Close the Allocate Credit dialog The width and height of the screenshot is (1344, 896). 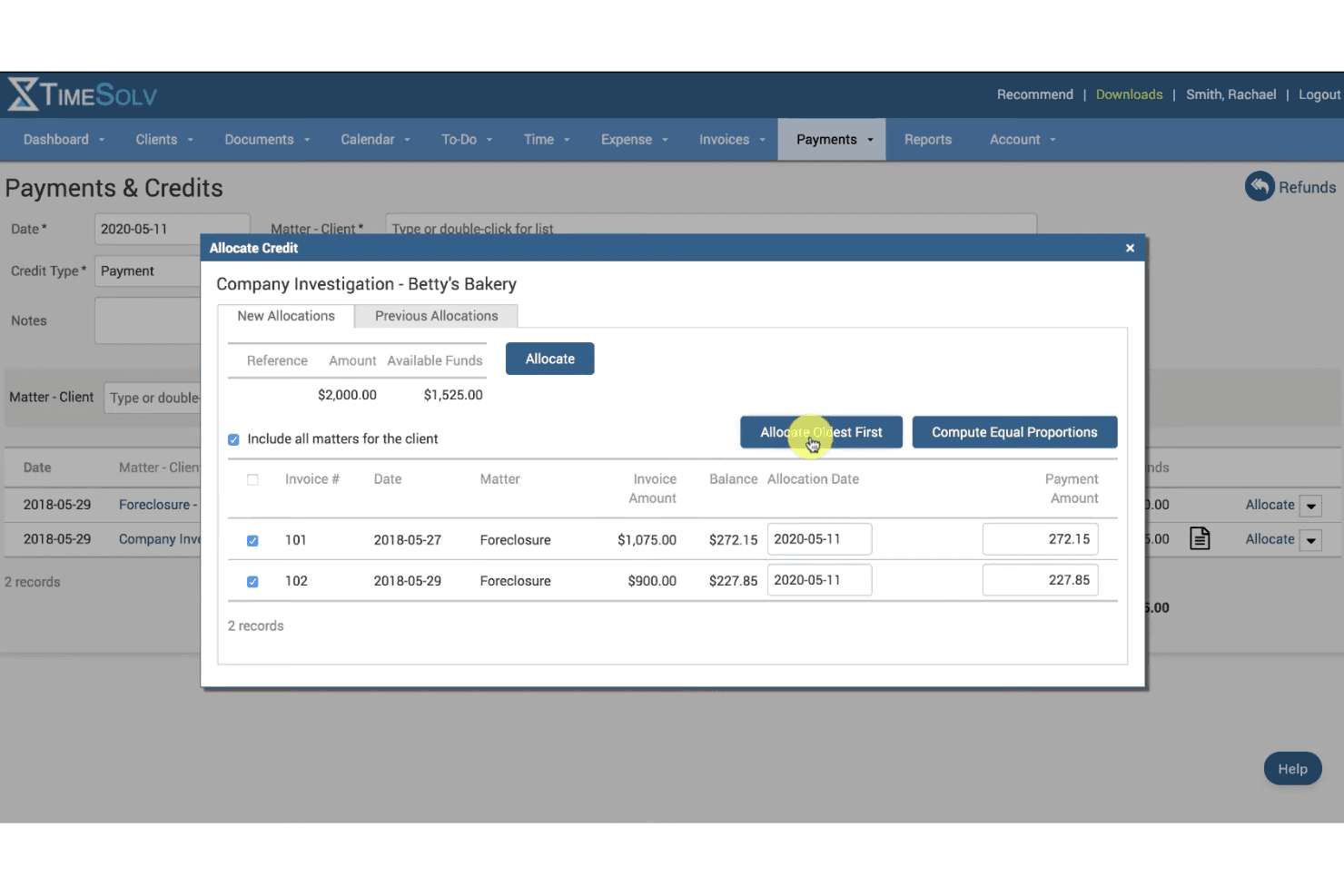[1130, 248]
